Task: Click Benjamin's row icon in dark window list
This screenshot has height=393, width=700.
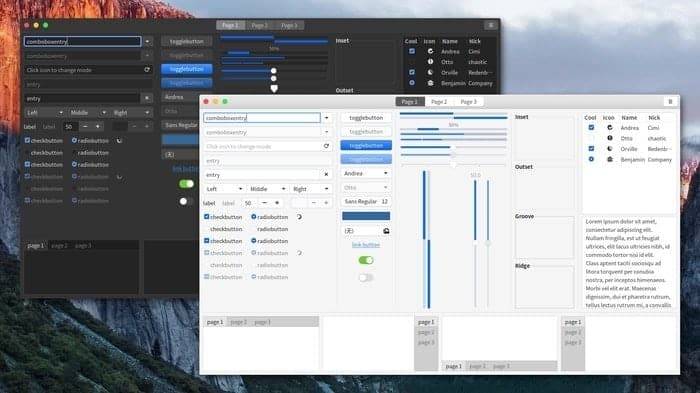Action: tap(430, 83)
